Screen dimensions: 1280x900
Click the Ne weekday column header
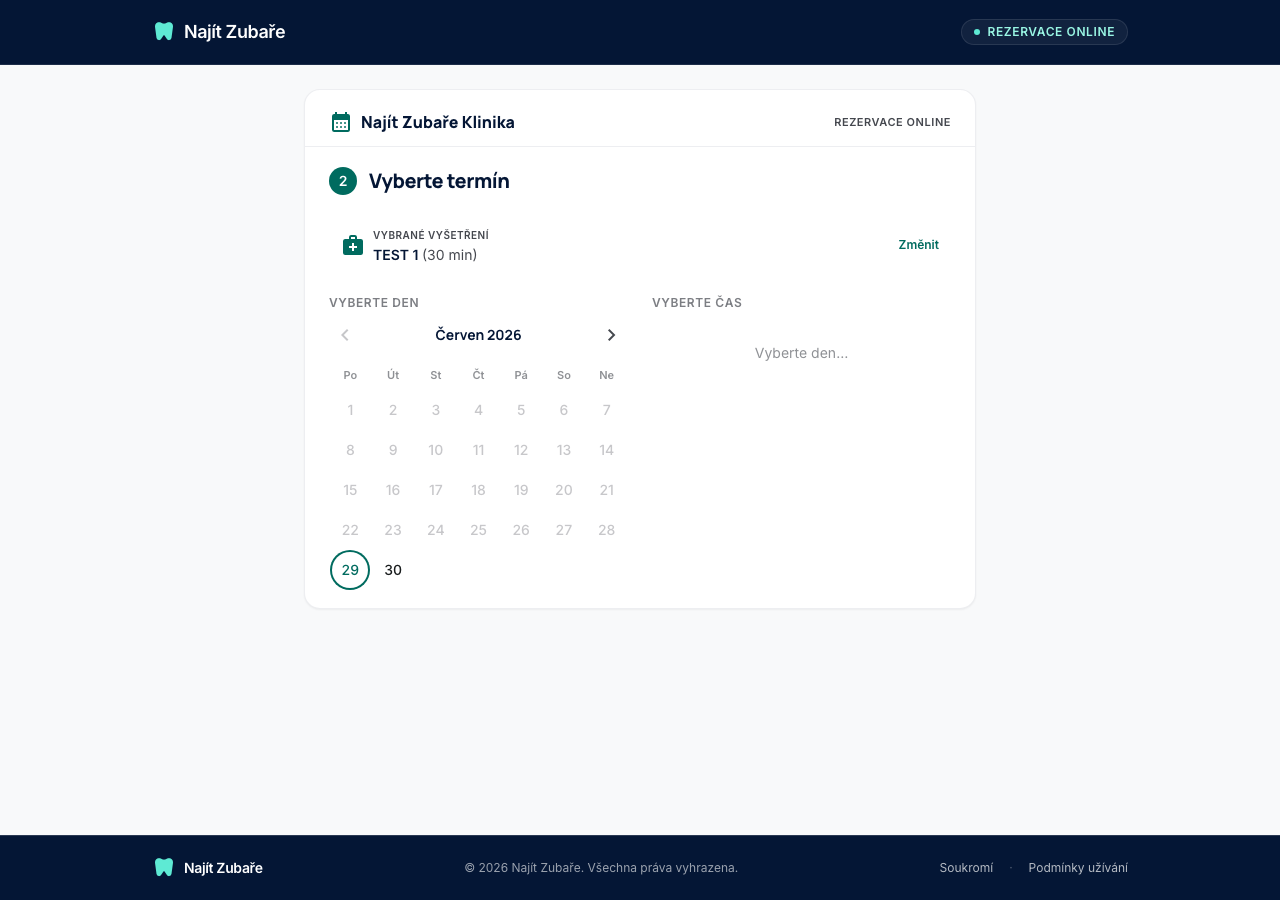click(x=607, y=375)
